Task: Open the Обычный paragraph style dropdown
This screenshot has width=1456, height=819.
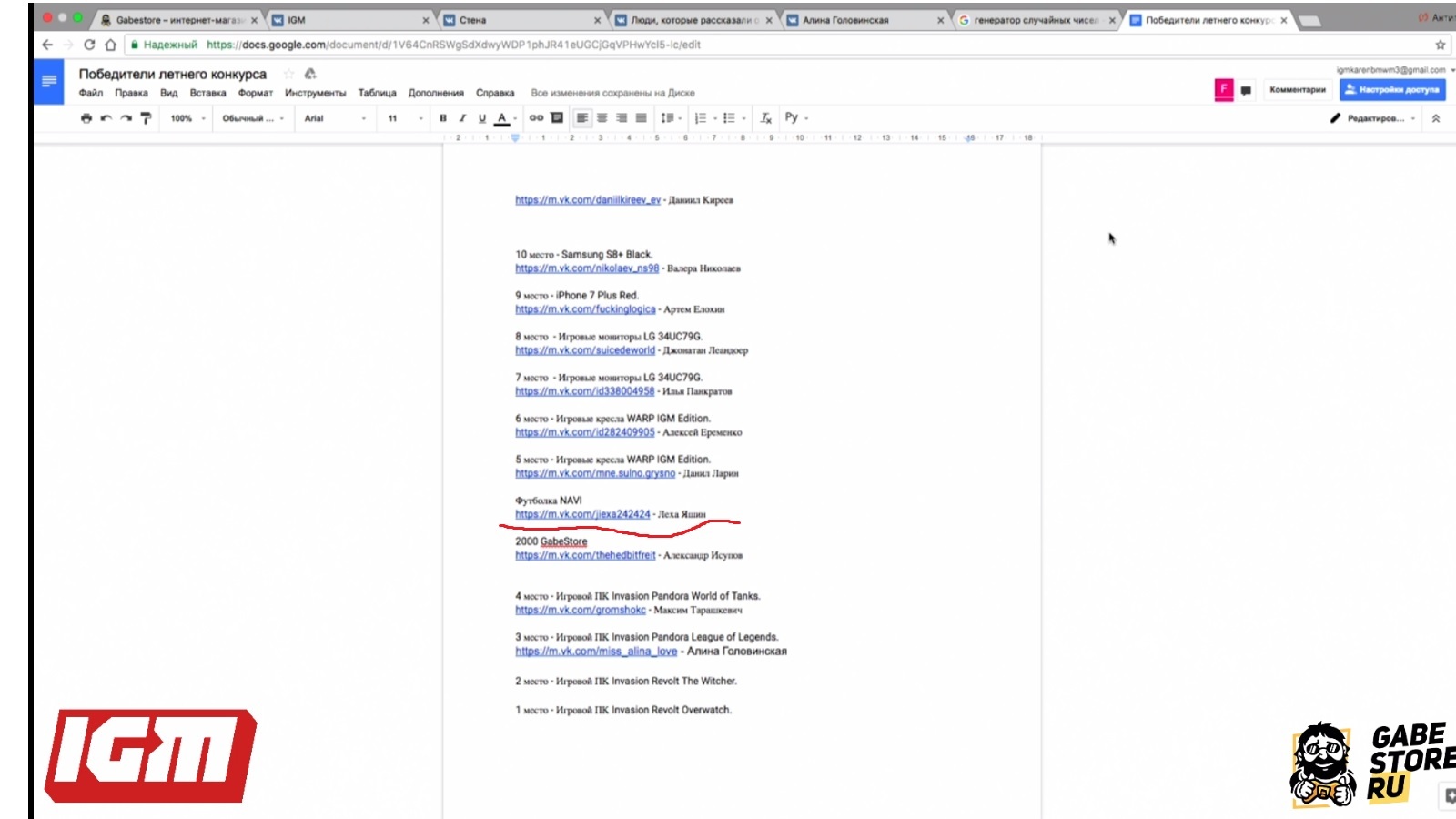Action: point(253,118)
